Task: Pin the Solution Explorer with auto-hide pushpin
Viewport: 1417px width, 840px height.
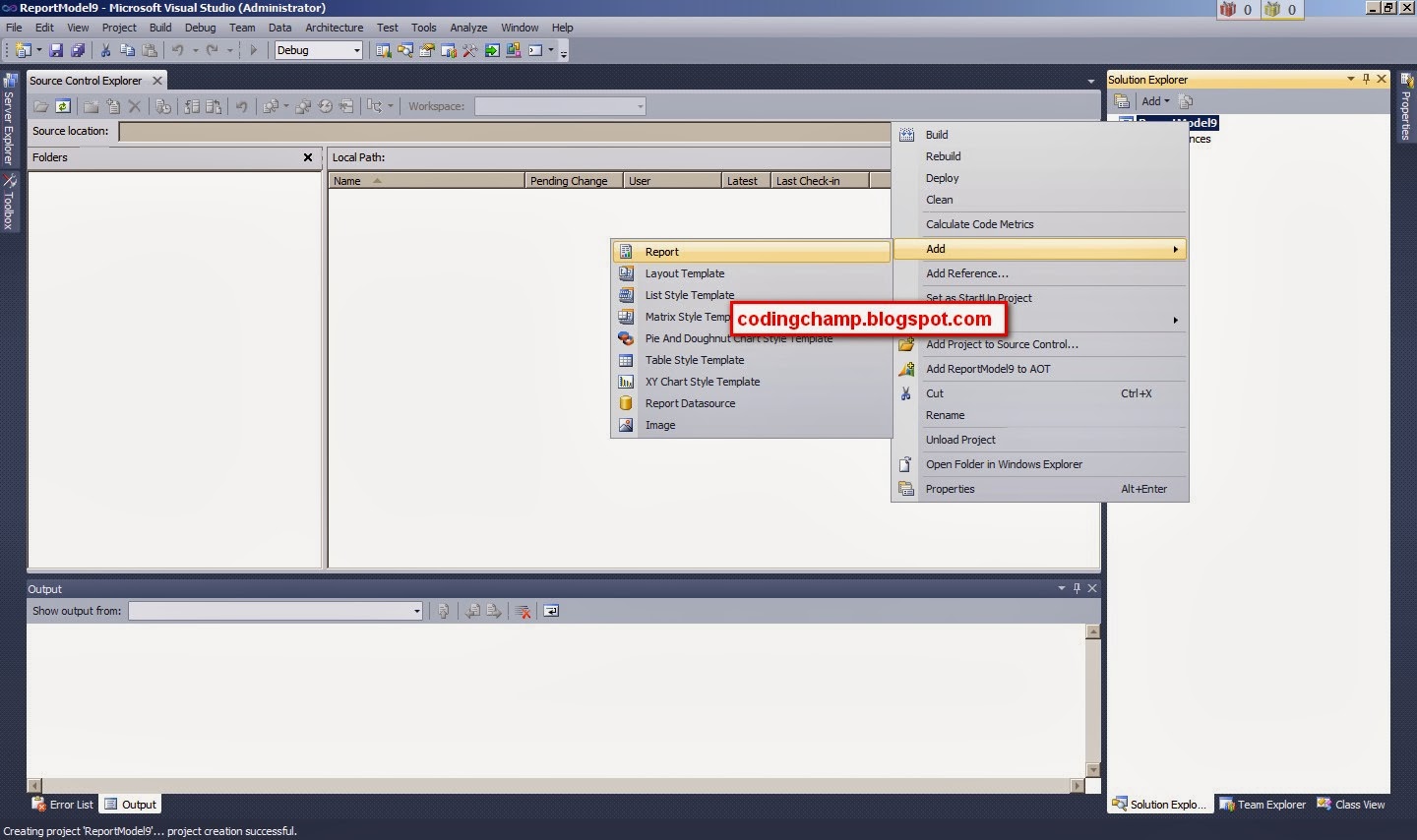Action: [x=1366, y=80]
